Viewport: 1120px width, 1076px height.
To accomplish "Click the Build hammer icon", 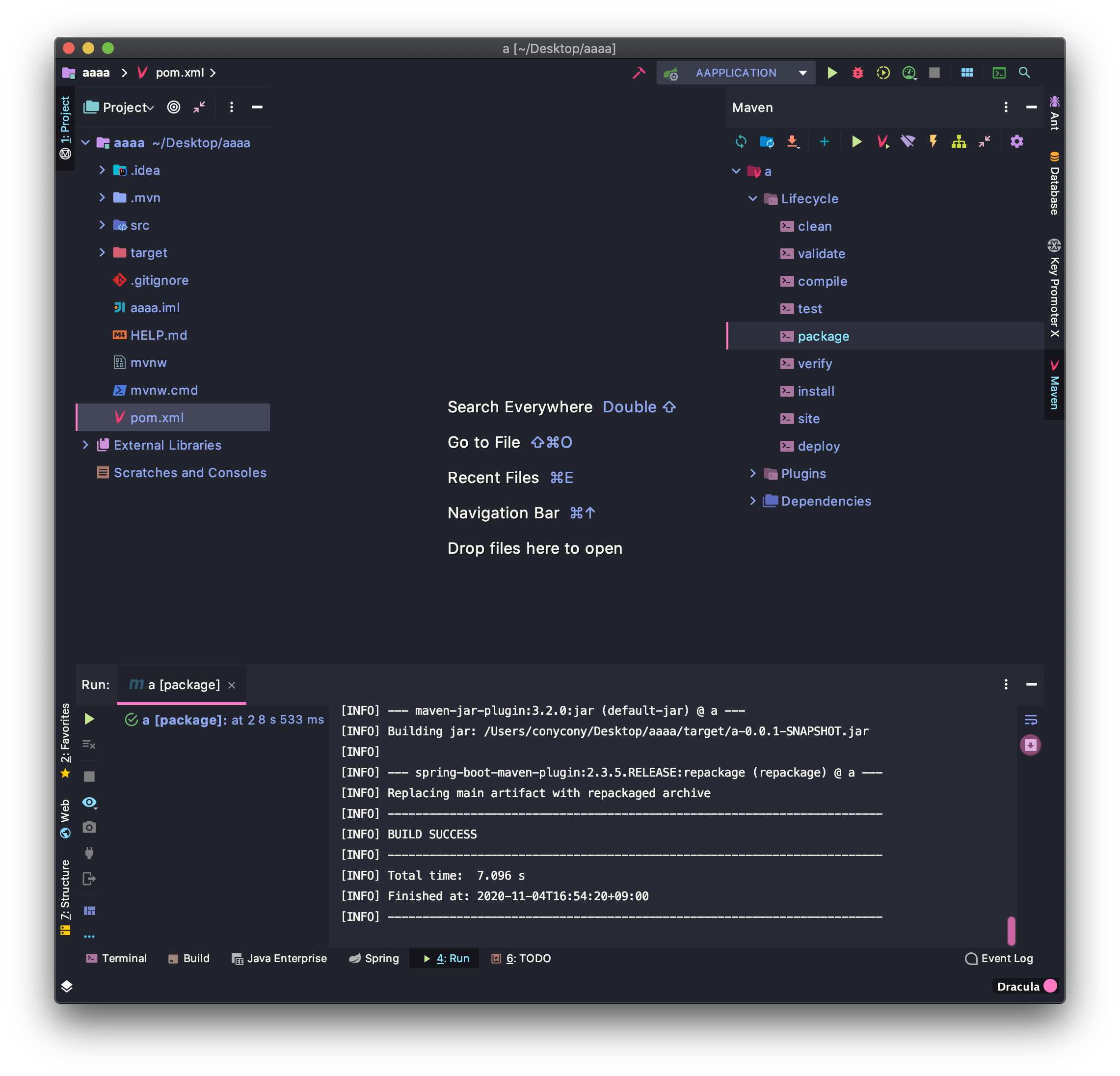I will pyautogui.click(x=639, y=73).
